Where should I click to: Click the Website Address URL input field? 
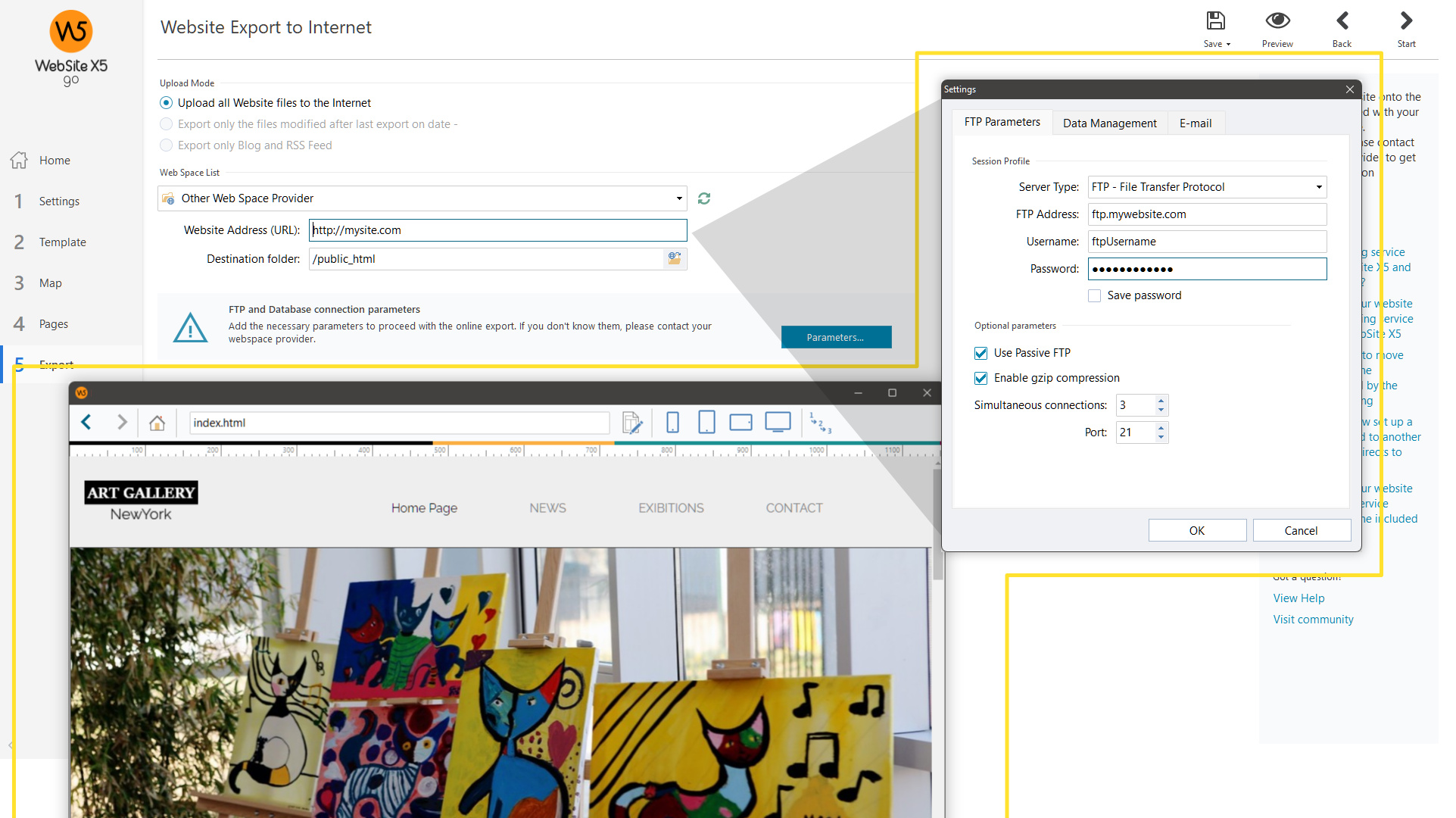[498, 230]
